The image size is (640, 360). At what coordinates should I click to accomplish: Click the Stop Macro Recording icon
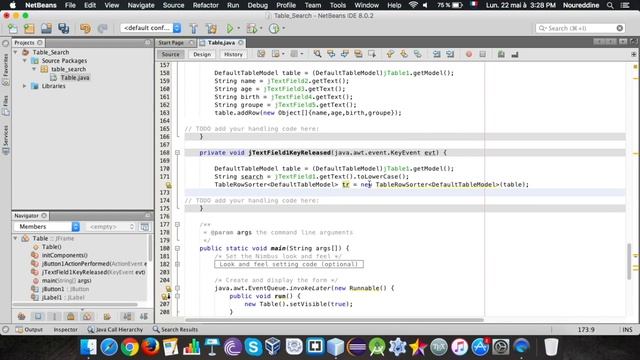coord(482,54)
